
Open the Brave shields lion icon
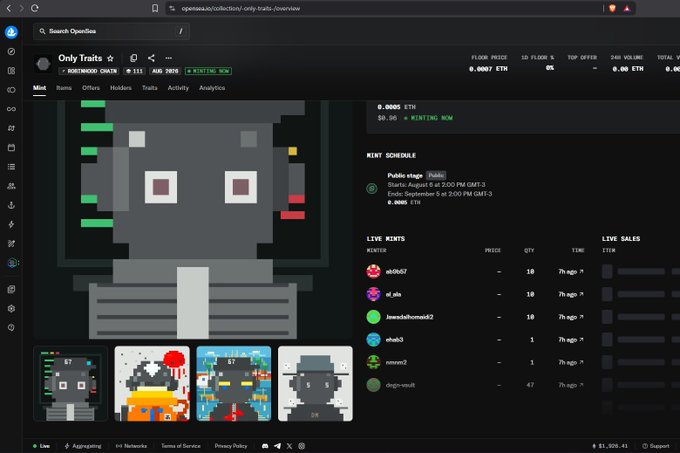tap(612, 8)
